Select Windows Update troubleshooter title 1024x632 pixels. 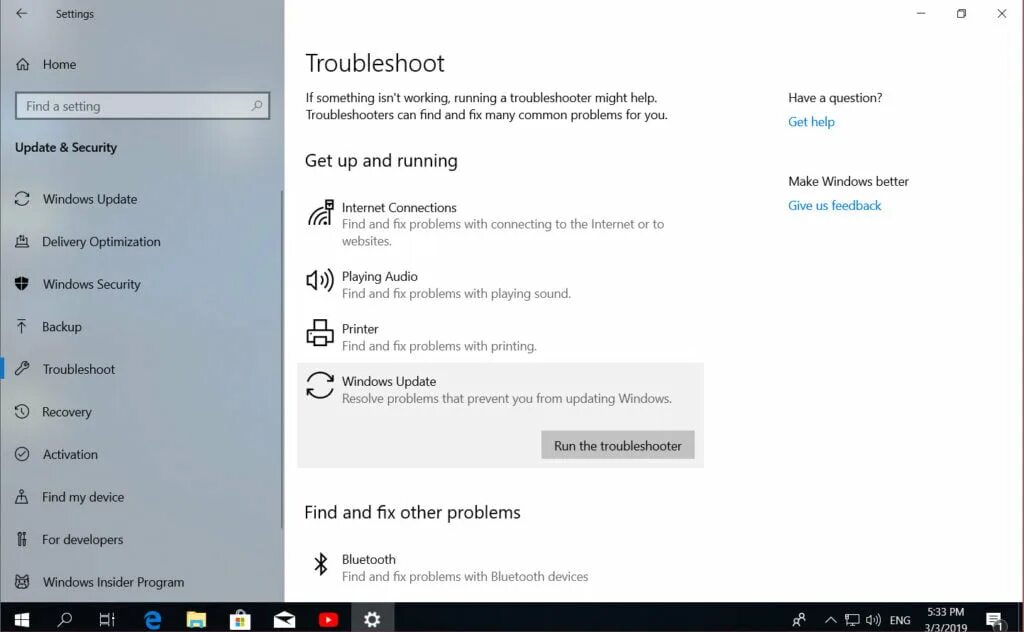[389, 381]
